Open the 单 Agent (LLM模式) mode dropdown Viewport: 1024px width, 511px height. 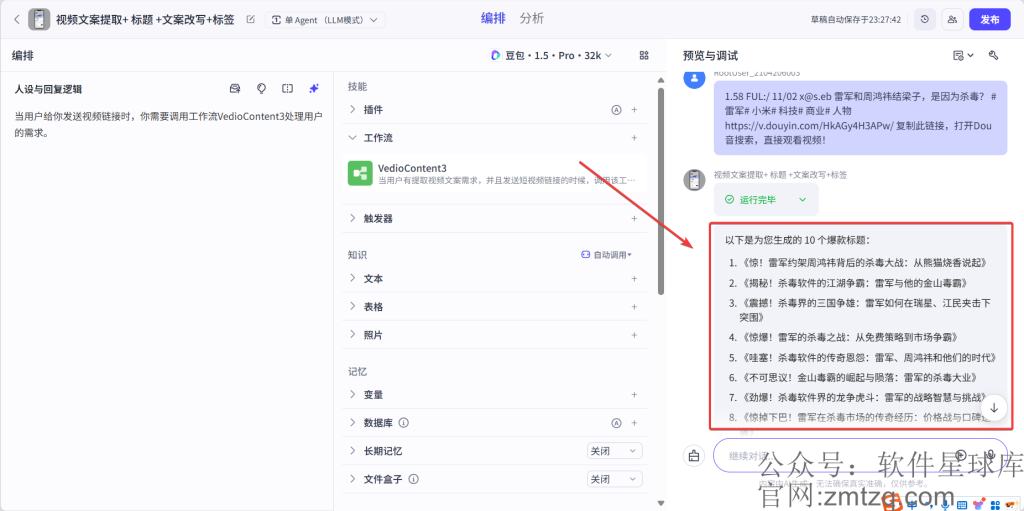click(x=325, y=20)
